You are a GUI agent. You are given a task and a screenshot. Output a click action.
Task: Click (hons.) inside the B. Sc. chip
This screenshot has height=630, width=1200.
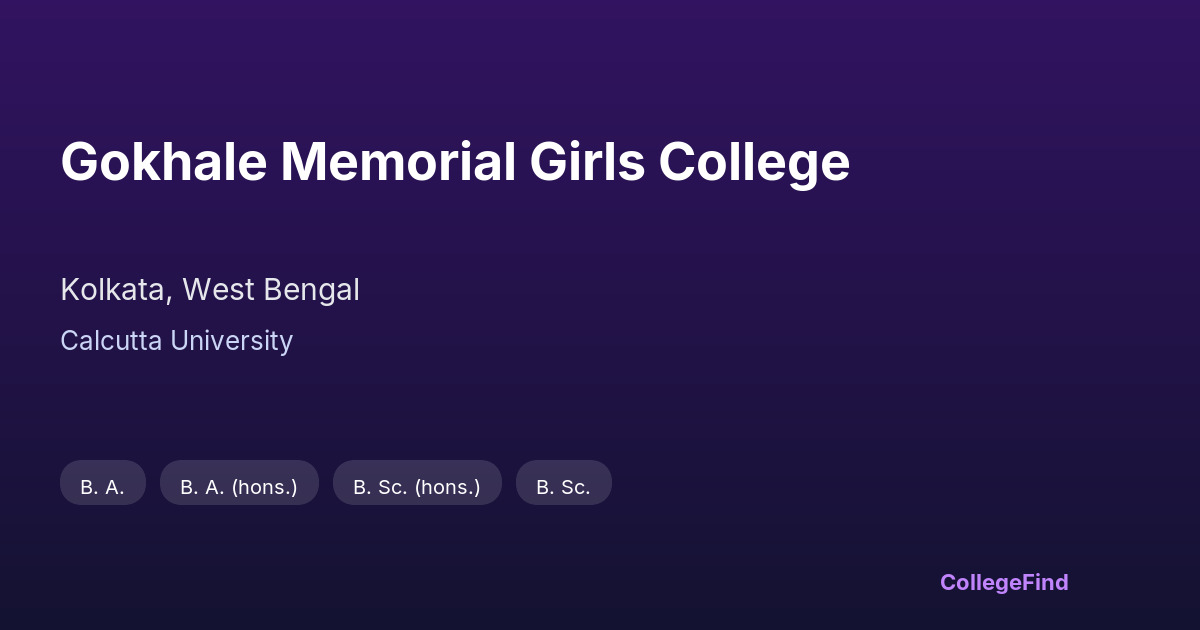[x=447, y=487]
